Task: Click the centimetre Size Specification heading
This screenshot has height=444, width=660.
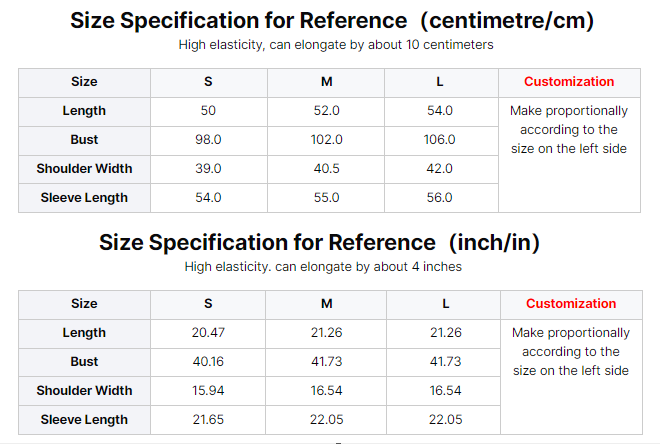Action: point(329,21)
